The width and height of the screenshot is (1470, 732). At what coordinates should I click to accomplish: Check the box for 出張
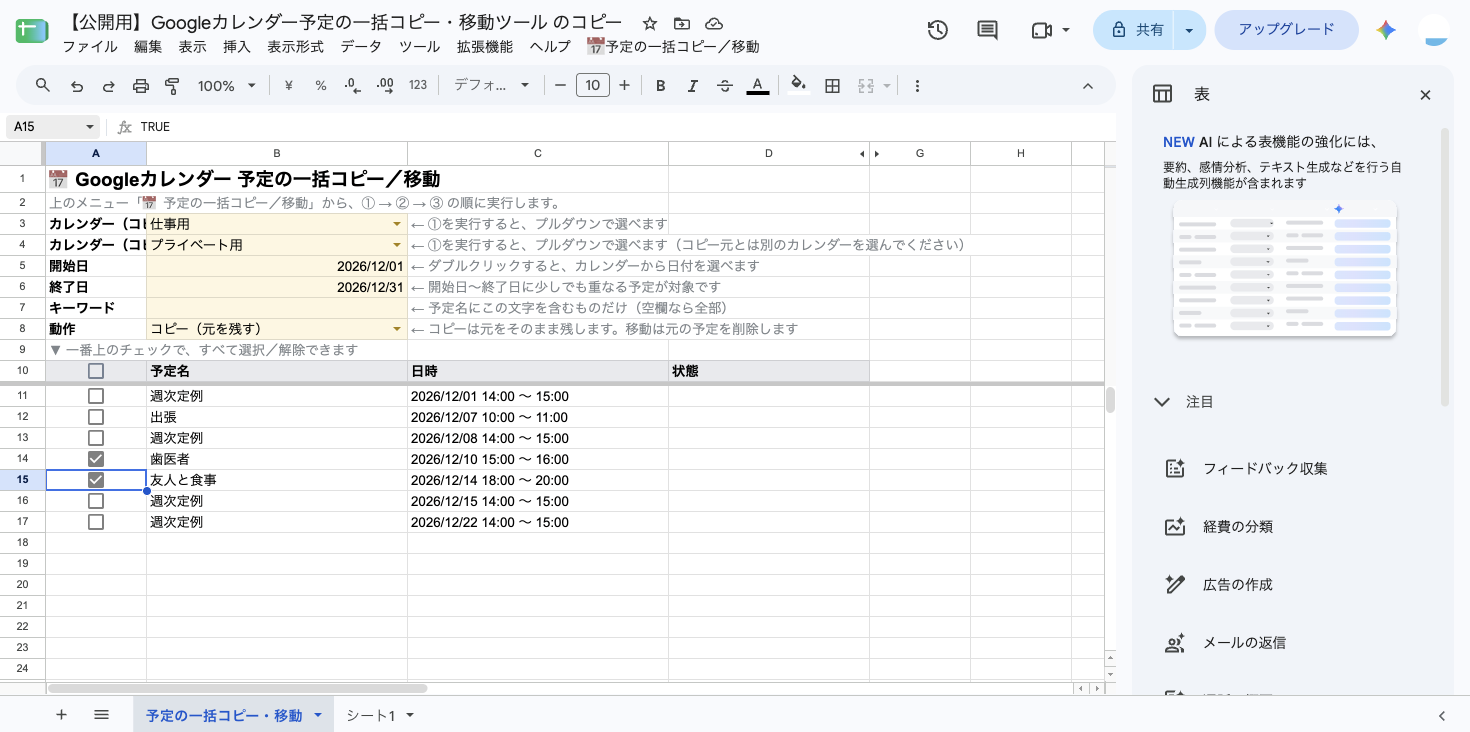96,417
